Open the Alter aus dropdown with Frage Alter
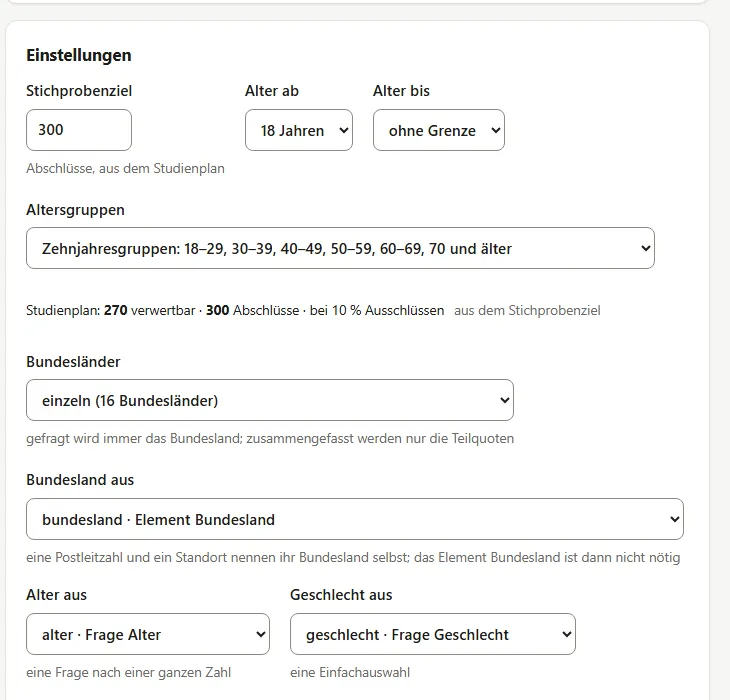The image size is (730, 700). click(148, 634)
